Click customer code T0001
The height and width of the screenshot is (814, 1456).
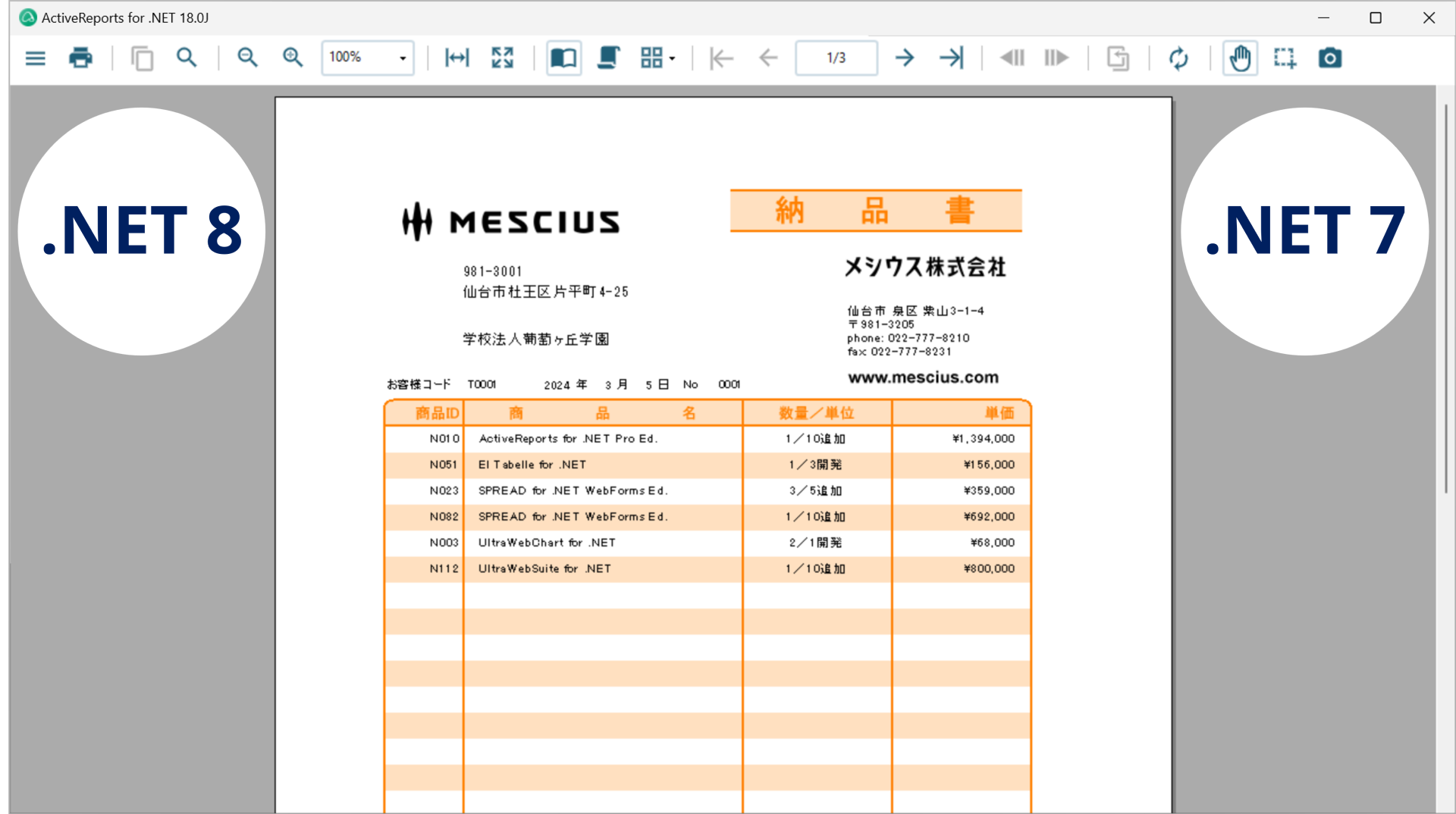tap(482, 384)
